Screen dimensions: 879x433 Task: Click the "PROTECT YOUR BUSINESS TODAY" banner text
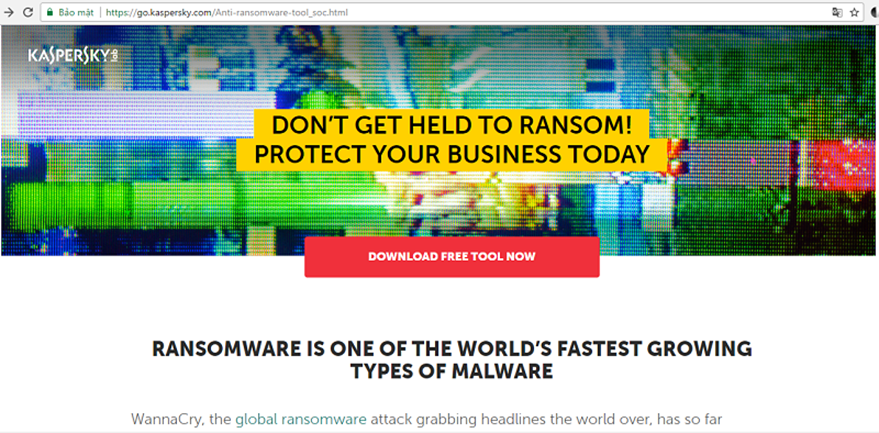(452, 155)
